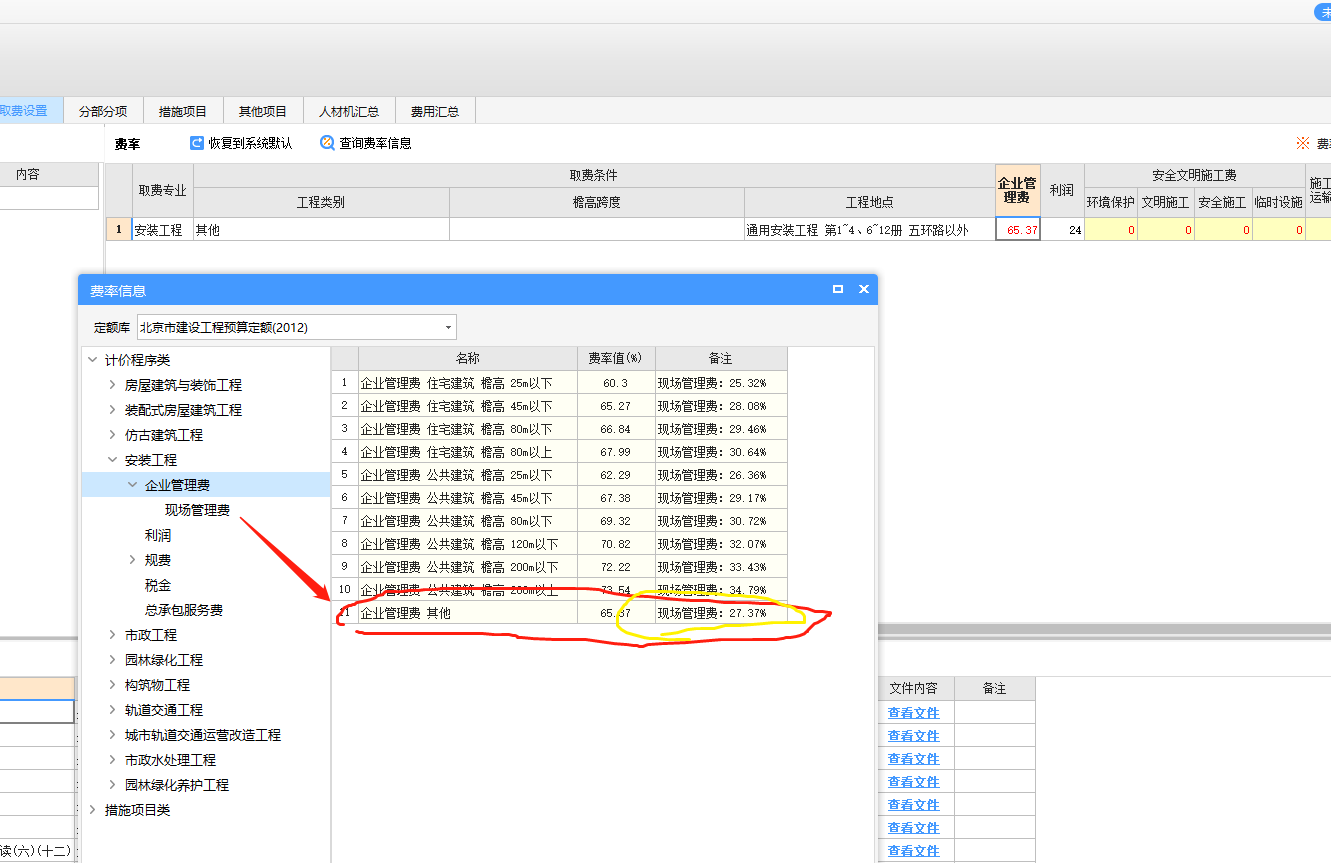1331x863 pixels.
Task: Open the 定额库 dropdown list
Action: (x=447, y=327)
